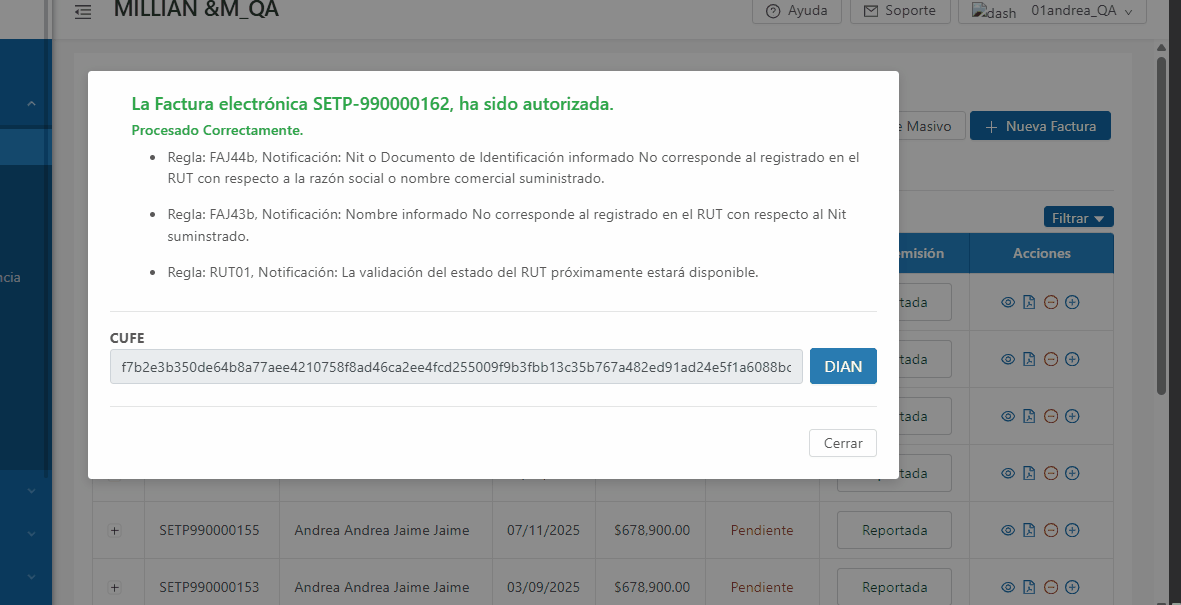
Task: Download PDF for invoice SETP990000155
Action: 1029,530
